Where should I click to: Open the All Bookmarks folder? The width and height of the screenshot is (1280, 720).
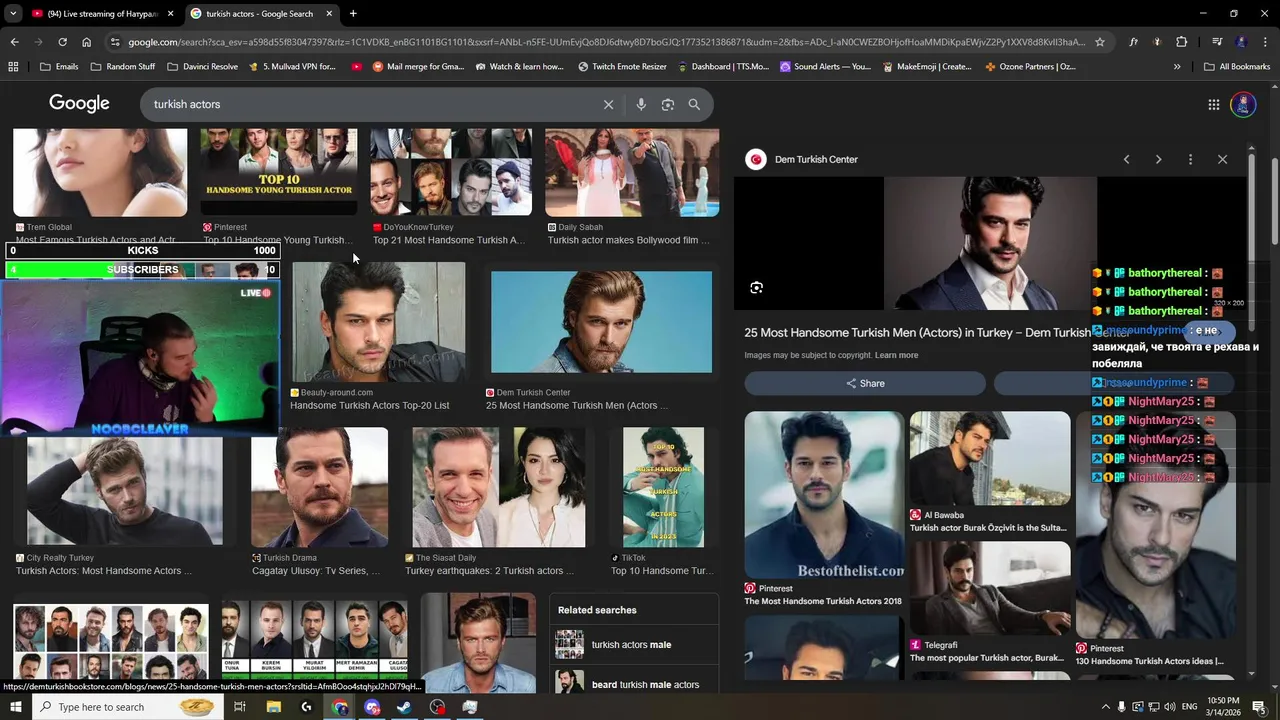(x=1237, y=67)
